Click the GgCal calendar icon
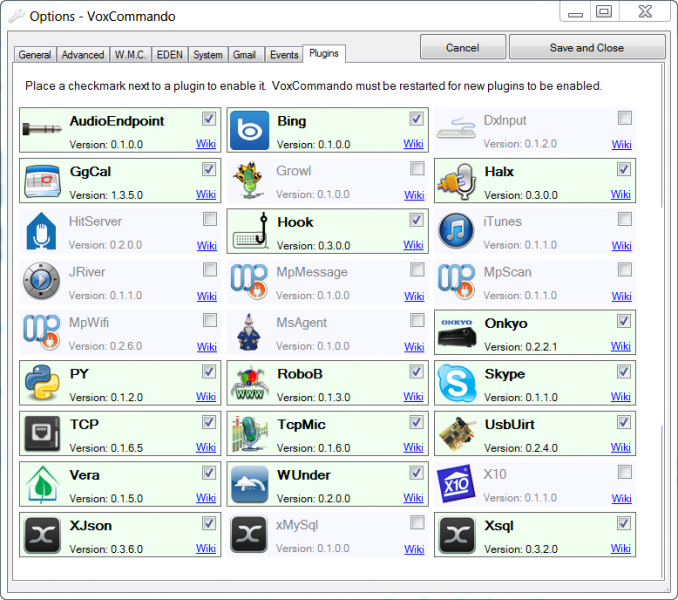Viewport: 678px width, 600px height. (x=42, y=181)
